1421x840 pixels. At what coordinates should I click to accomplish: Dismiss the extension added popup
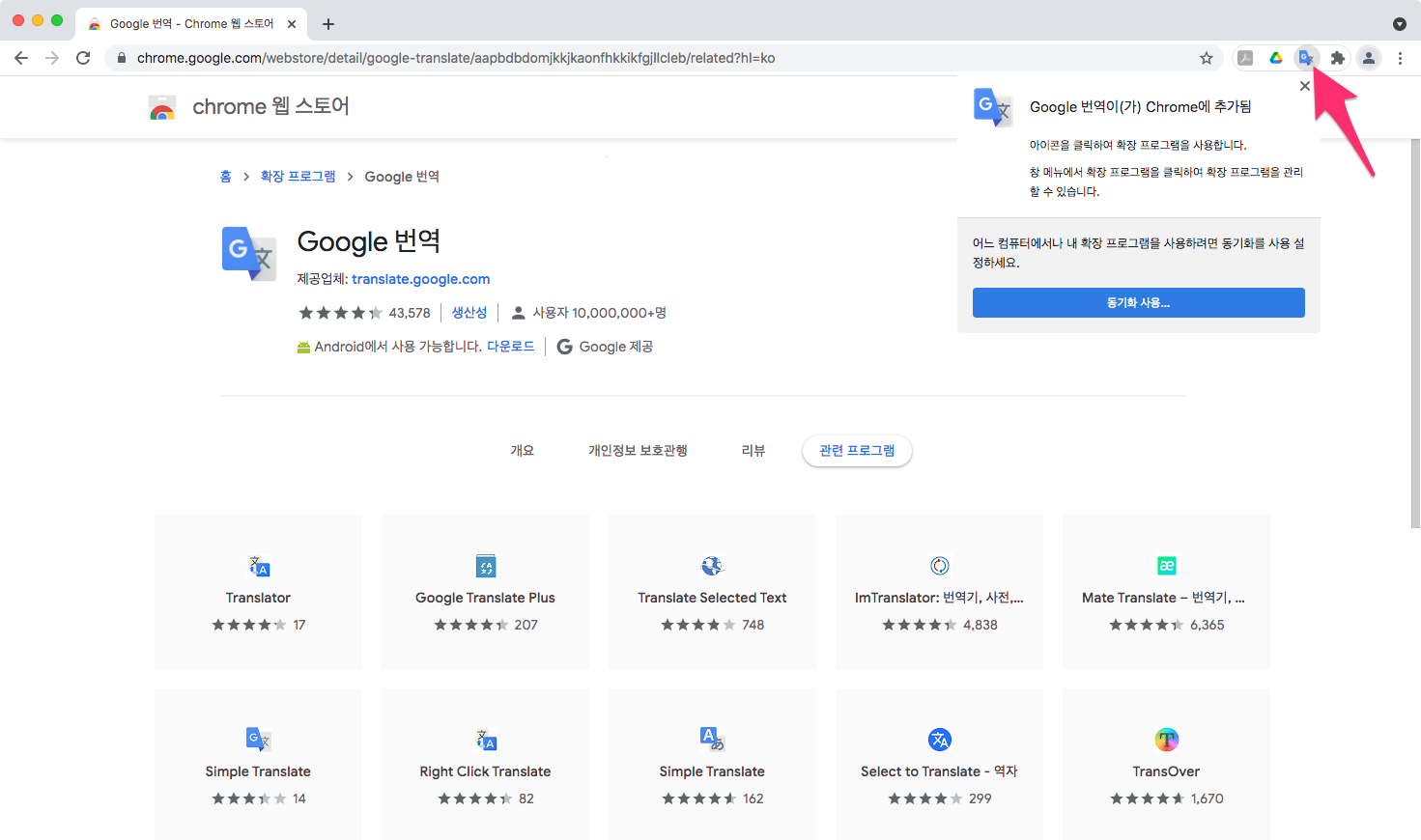coord(1305,86)
